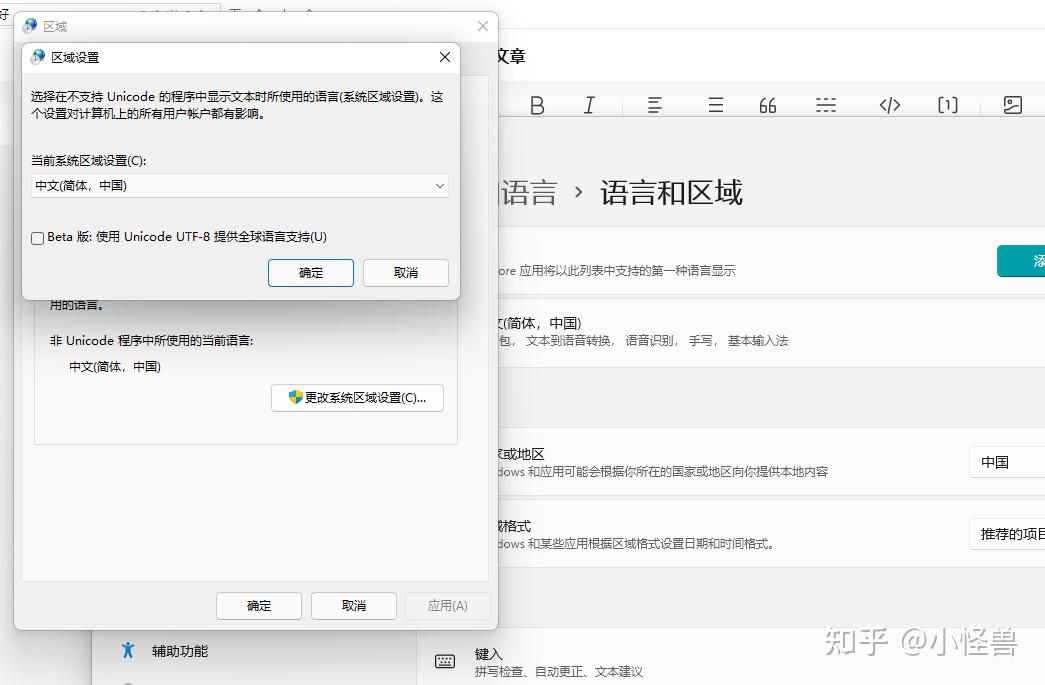Open the 中国 country or region dropdown
1045x685 pixels.
click(x=1007, y=462)
